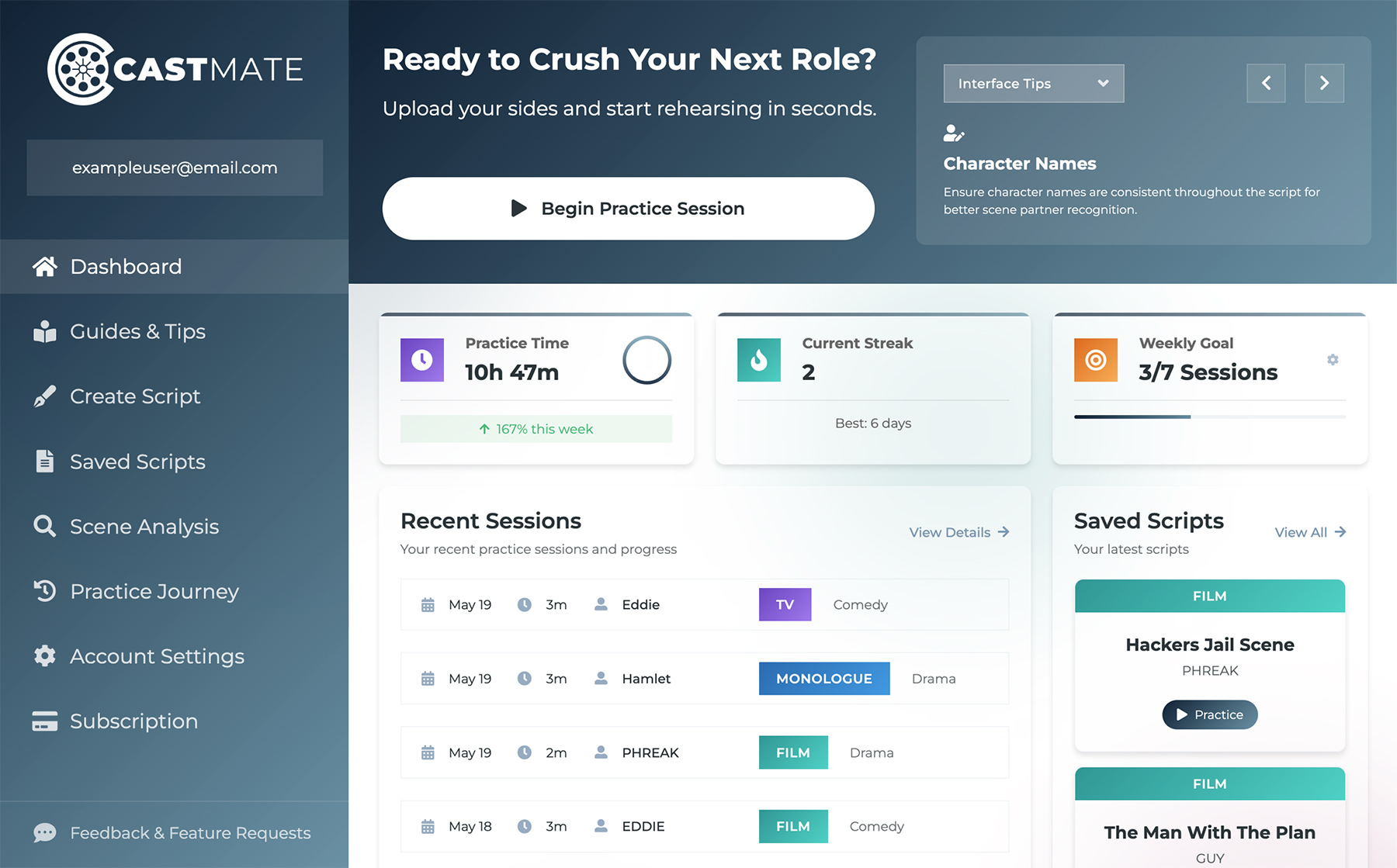1397x868 pixels.
Task: Click the Character Names user-edit icon
Action: point(954,133)
